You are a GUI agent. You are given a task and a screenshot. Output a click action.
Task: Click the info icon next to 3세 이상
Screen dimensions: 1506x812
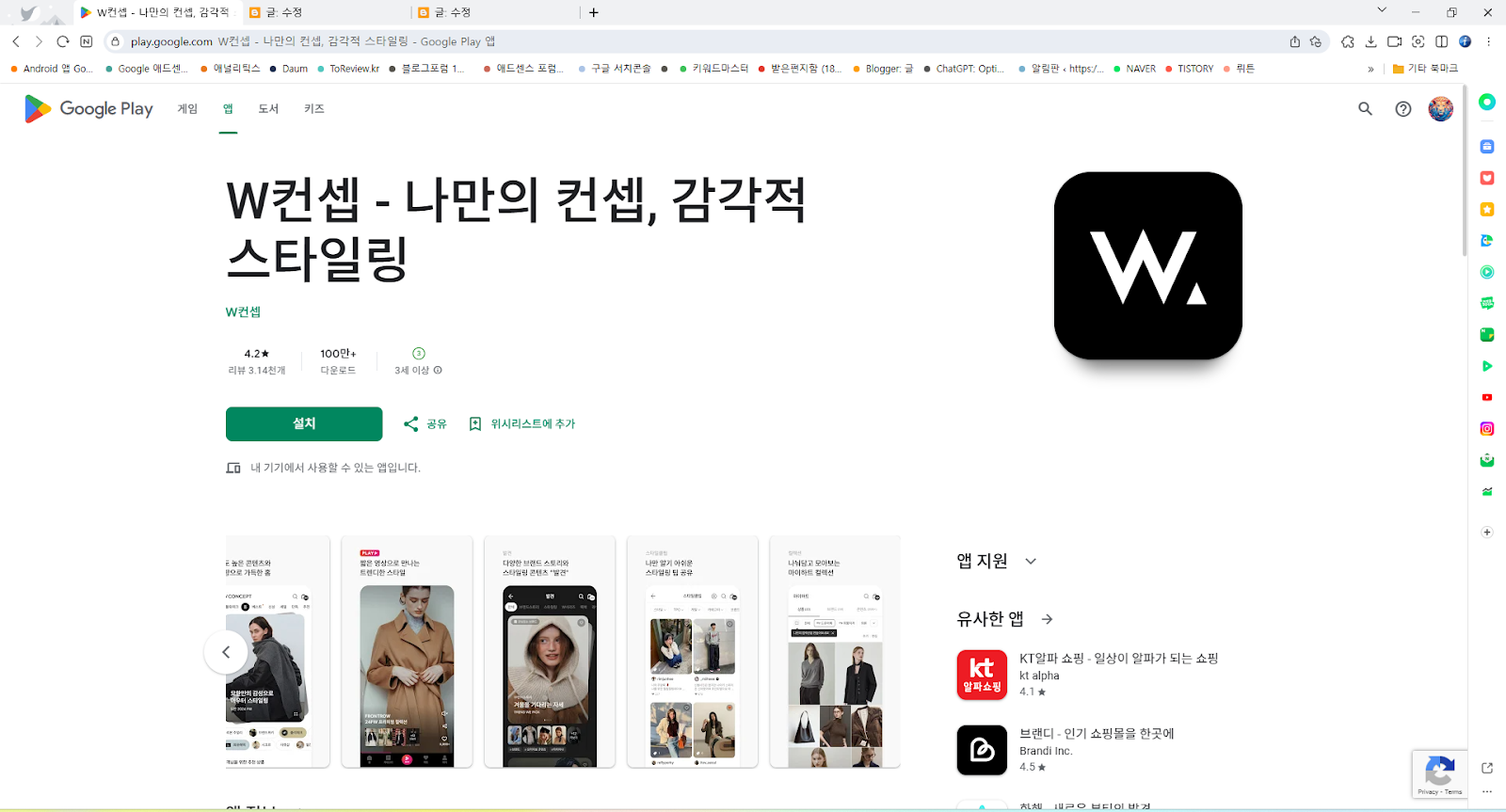pos(438,371)
